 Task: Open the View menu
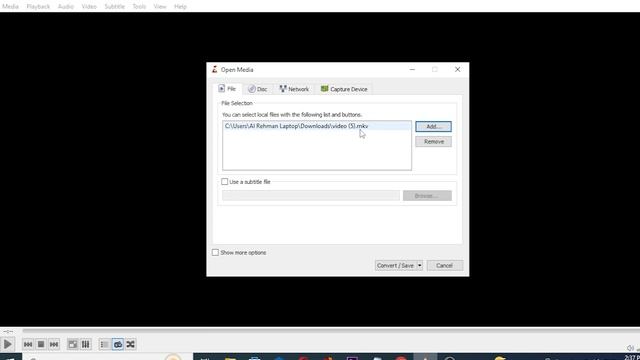(160, 7)
